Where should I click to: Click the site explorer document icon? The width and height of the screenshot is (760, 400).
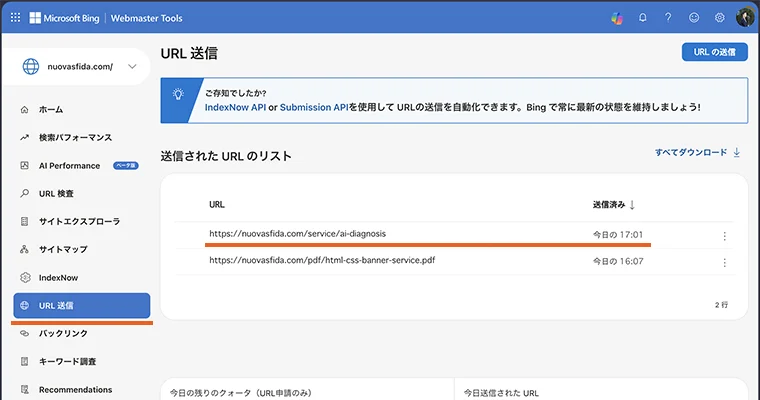point(24,222)
